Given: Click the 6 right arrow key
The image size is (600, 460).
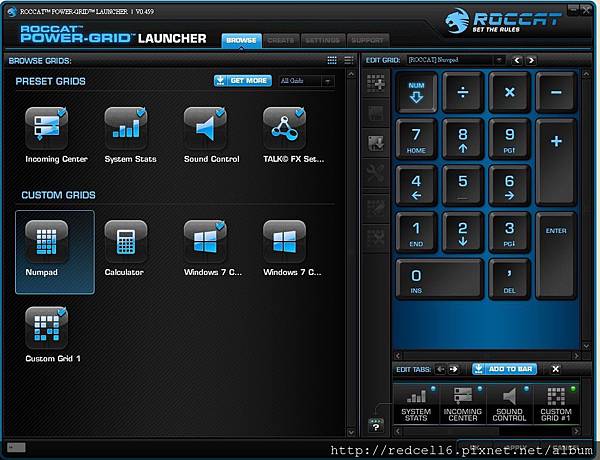Looking at the screenshot, I should pos(510,186).
